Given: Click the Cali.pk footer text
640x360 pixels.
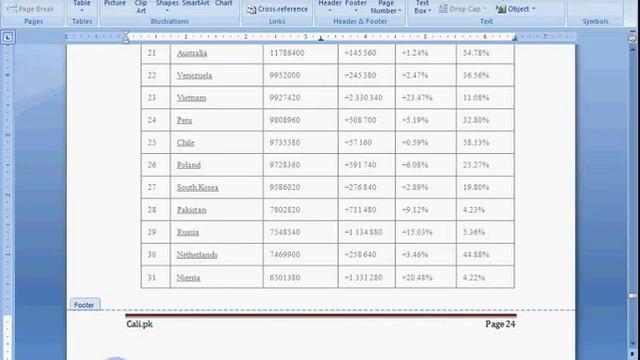Looking at the screenshot, I should click(x=139, y=324).
